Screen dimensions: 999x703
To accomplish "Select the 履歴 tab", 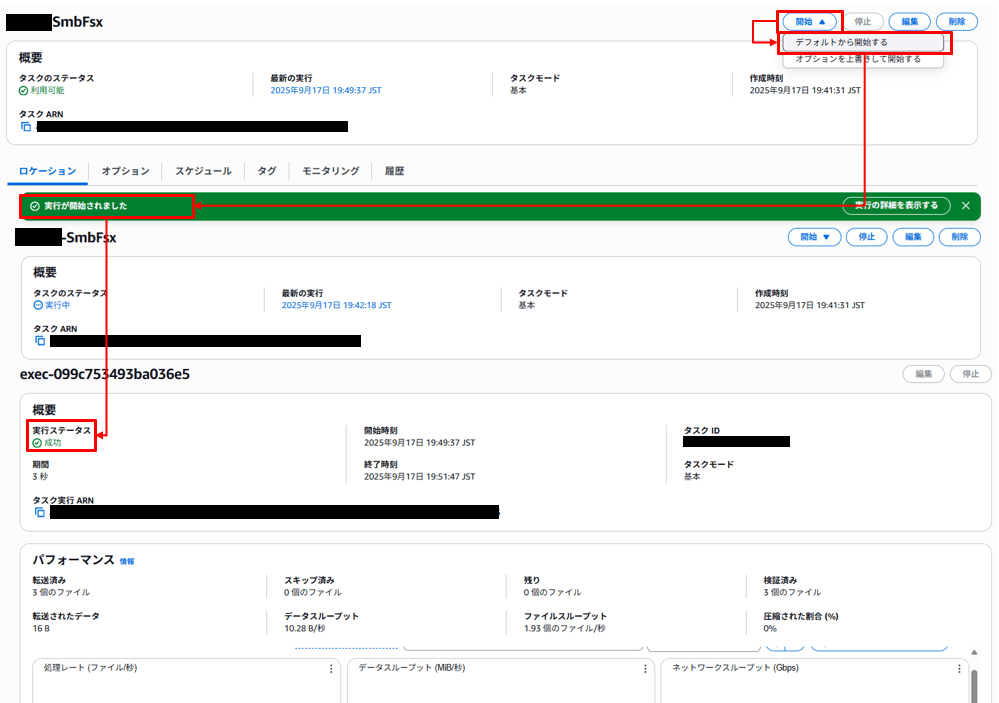I will pyautogui.click(x=394, y=171).
